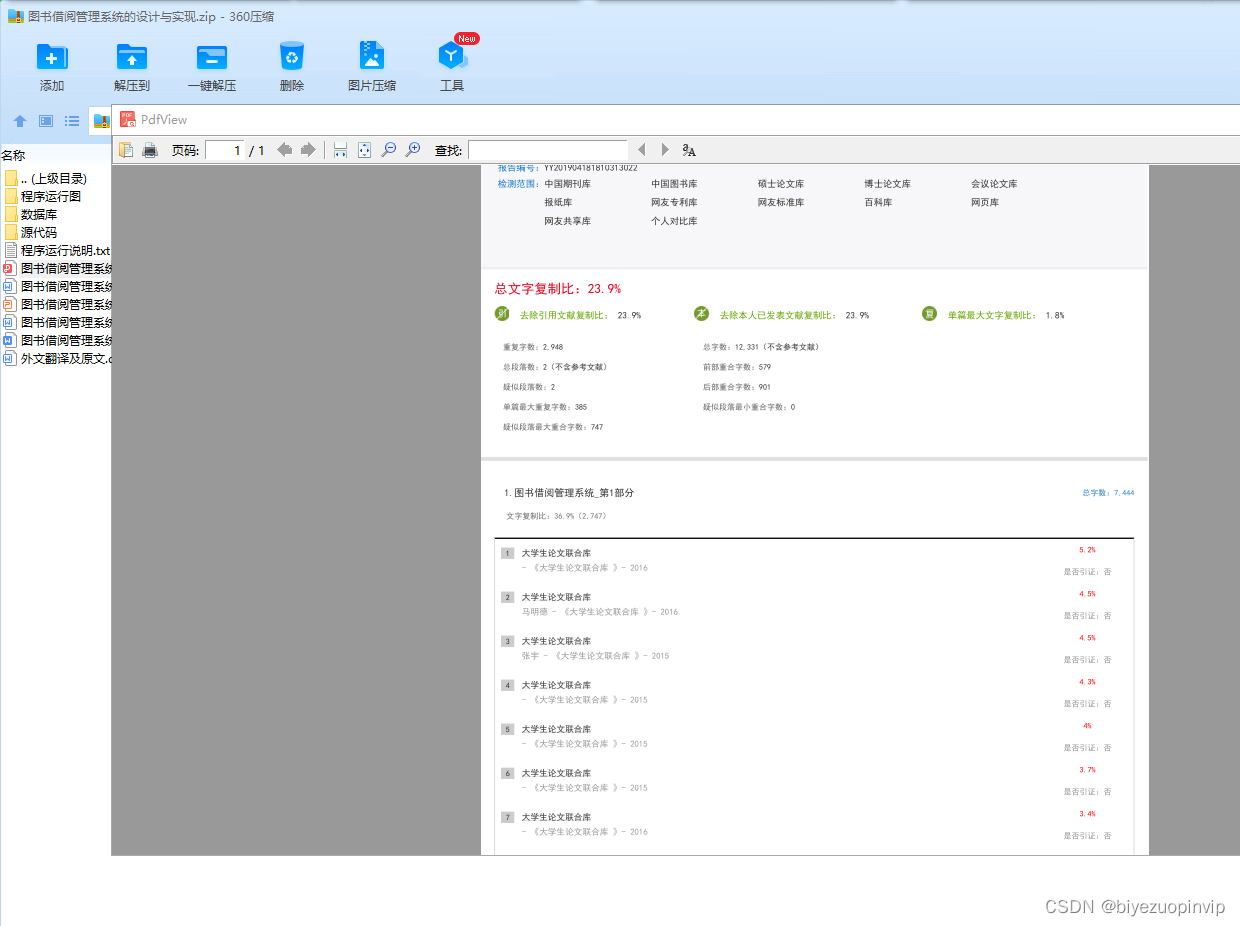
Task: Click the 会议论文库 entry
Action: pyautogui.click(x=994, y=184)
